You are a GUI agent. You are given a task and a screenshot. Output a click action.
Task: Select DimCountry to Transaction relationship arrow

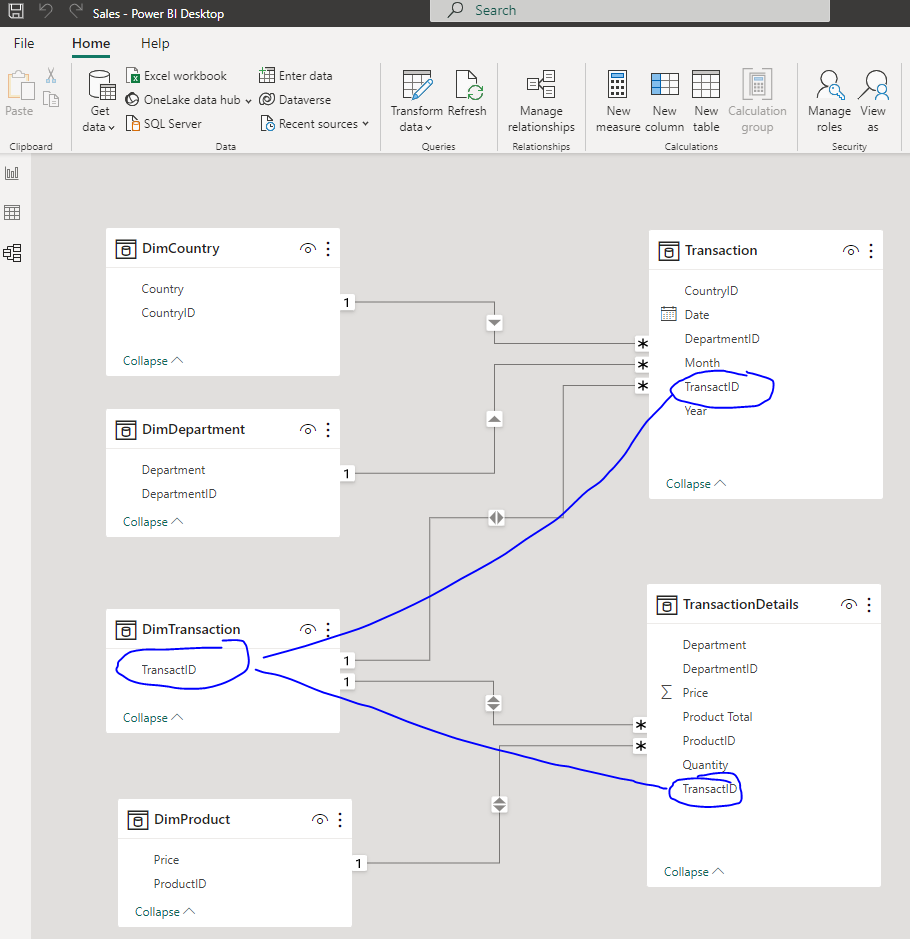point(495,323)
